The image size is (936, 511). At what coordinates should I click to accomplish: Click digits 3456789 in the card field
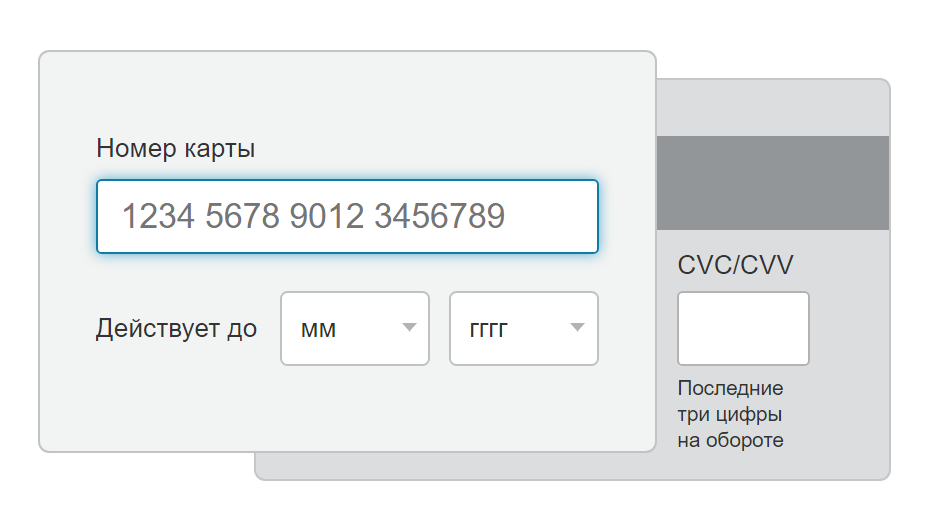(x=440, y=216)
